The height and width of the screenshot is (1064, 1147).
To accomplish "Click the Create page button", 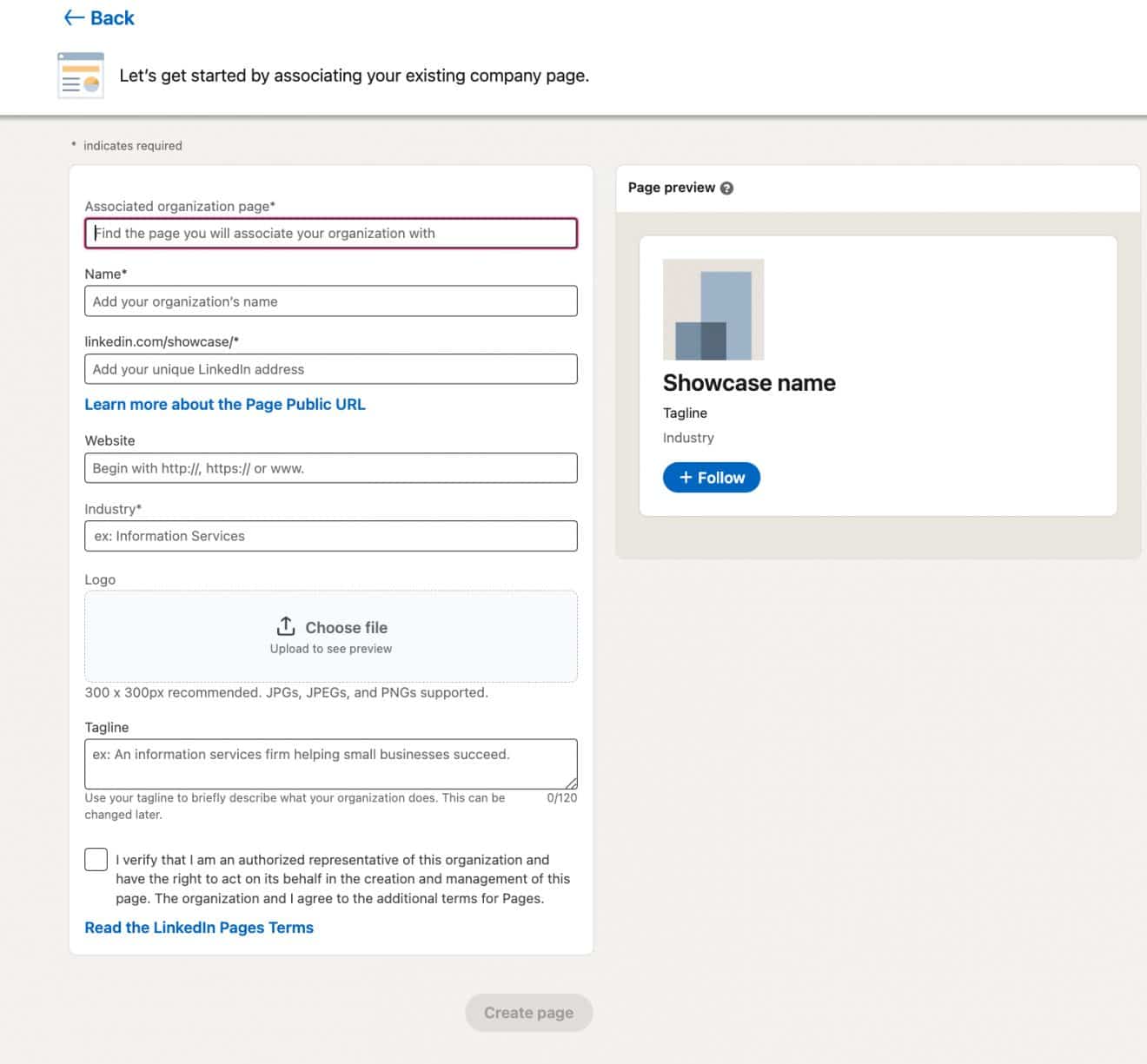I will [x=528, y=1012].
